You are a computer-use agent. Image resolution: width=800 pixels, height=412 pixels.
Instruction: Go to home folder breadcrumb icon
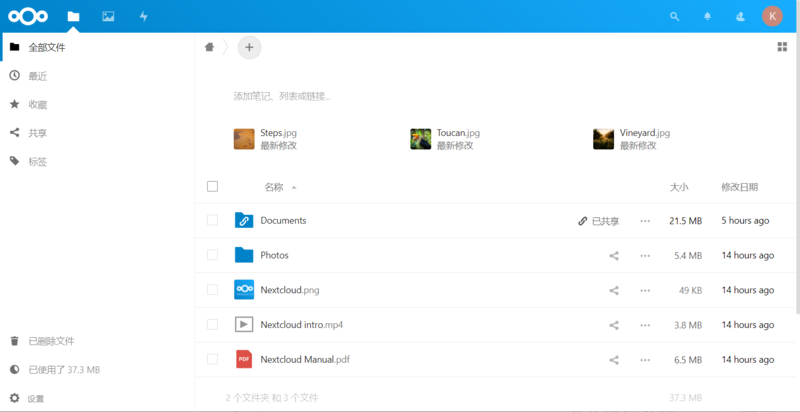click(x=209, y=47)
